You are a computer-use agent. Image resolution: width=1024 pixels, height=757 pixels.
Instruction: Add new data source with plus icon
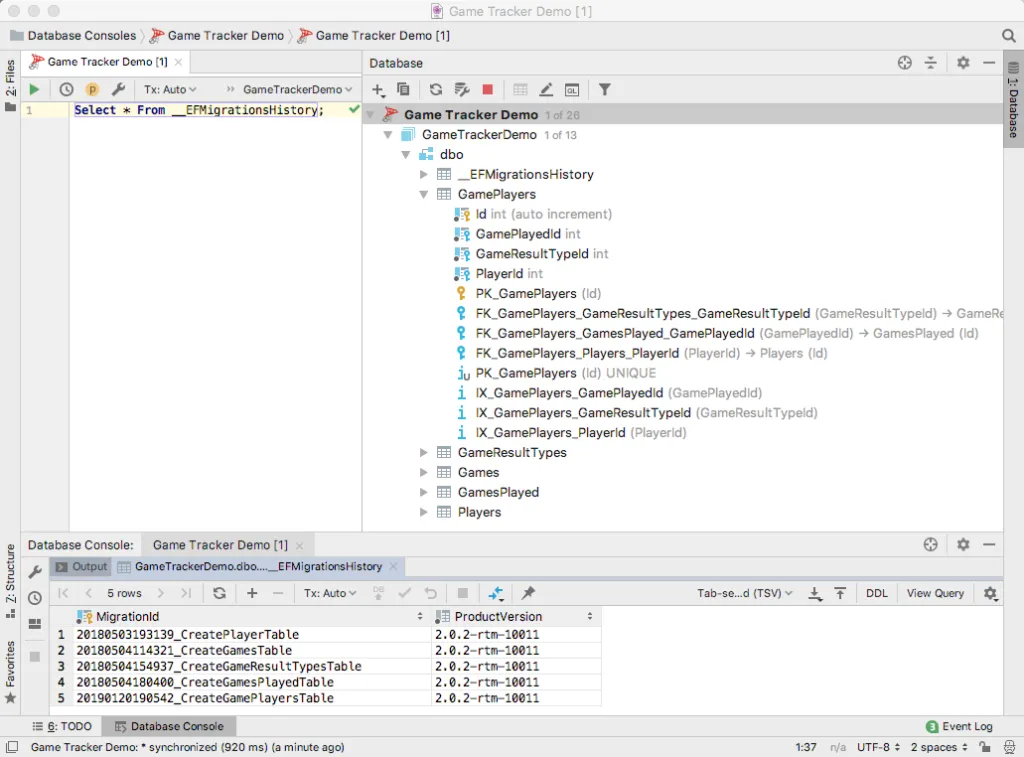tap(378, 89)
